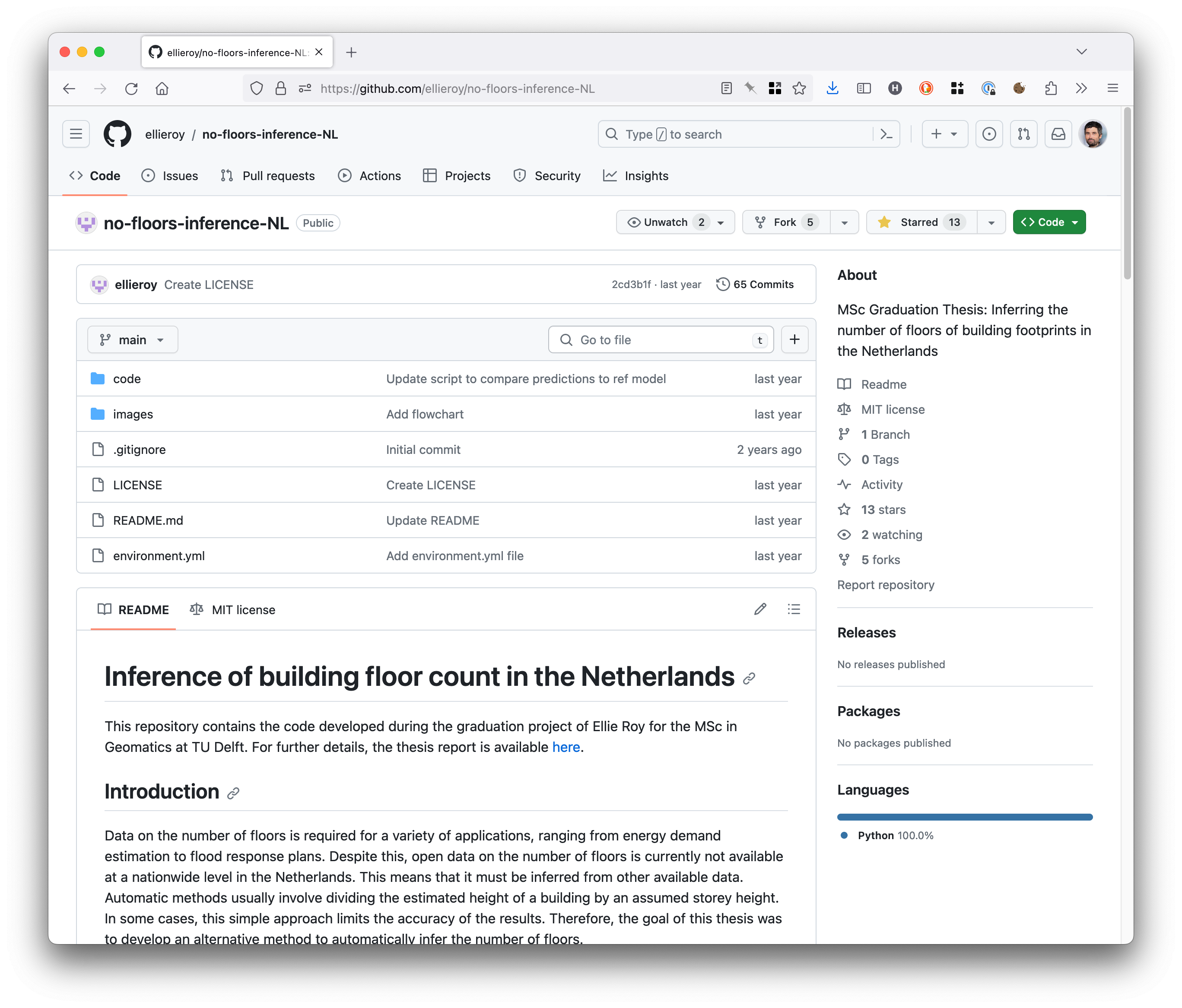This screenshot has width=1182, height=1008.
Task: Open the 5 forks link
Action: (880, 560)
